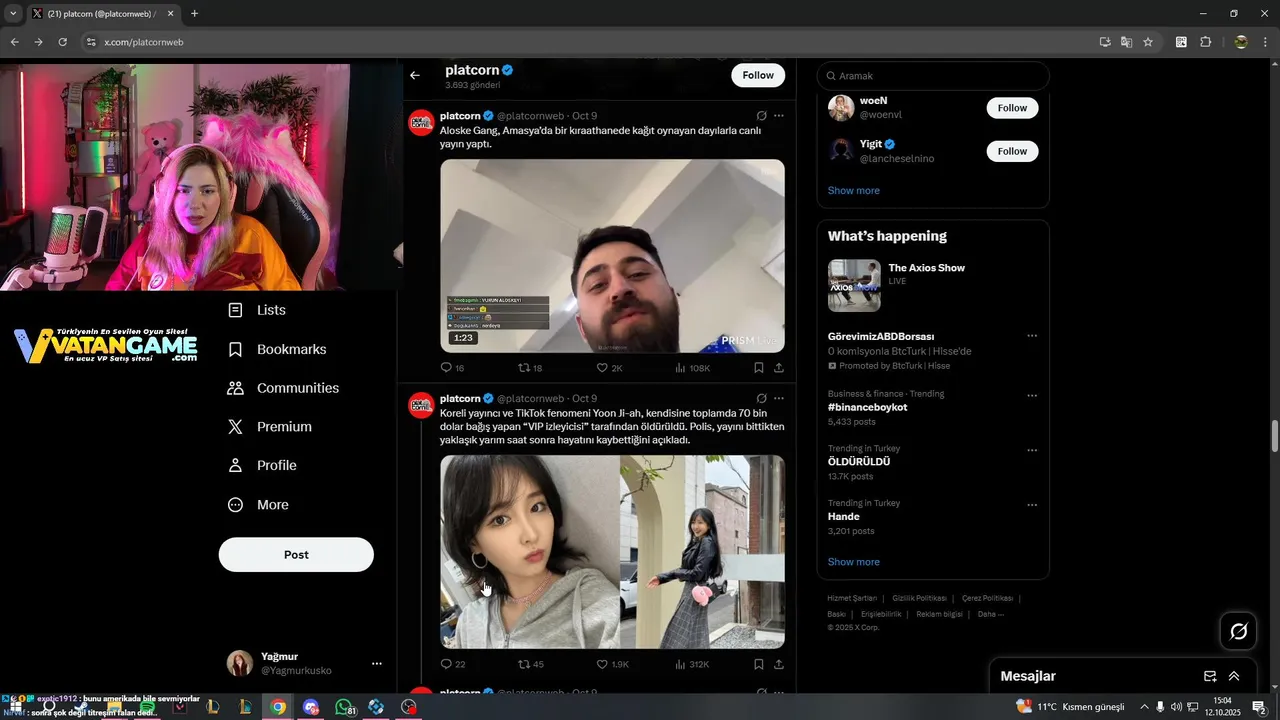
Task: Open the Grok floating button
Action: click(x=1238, y=631)
